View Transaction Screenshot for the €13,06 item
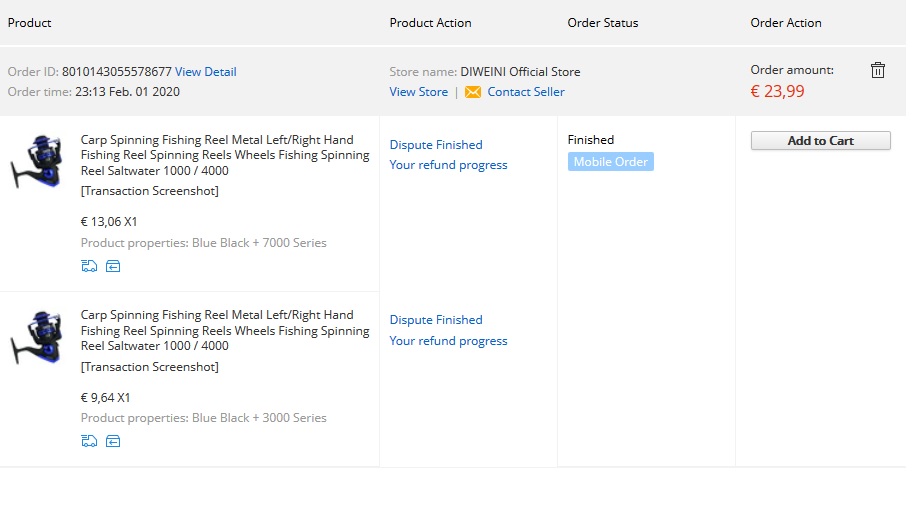The height and width of the screenshot is (508, 918). pyautogui.click(x=149, y=191)
